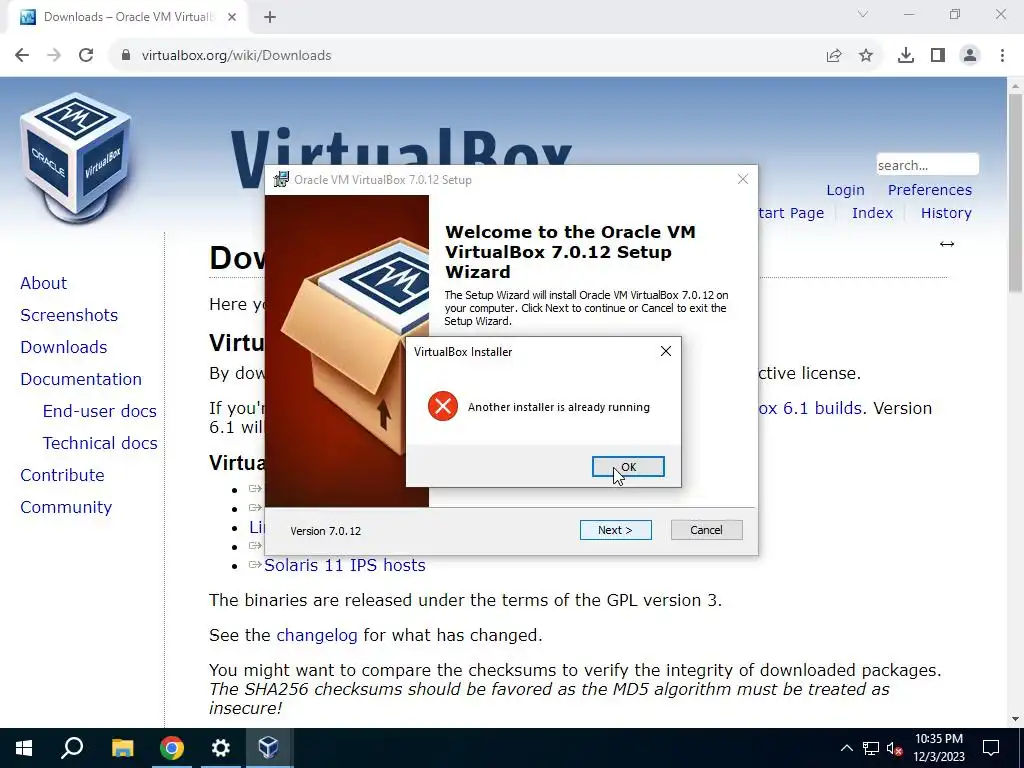The width and height of the screenshot is (1024, 768).
Task: Open Chrome tab search chevron
Action: coord(863,14)
